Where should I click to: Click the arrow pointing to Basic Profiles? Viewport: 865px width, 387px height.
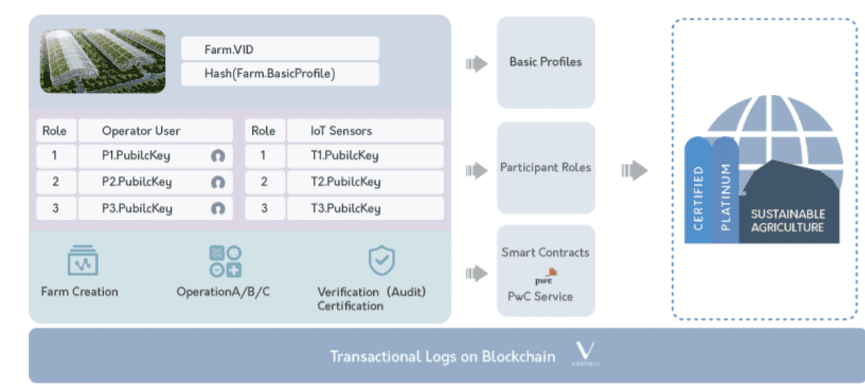tap(477, 64)
